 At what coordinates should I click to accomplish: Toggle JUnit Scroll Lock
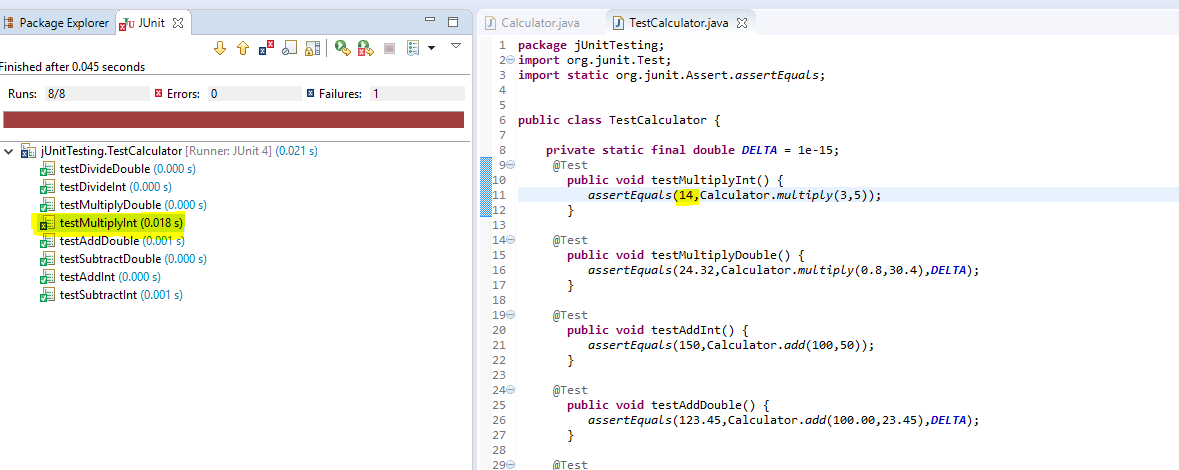[313, 49]
